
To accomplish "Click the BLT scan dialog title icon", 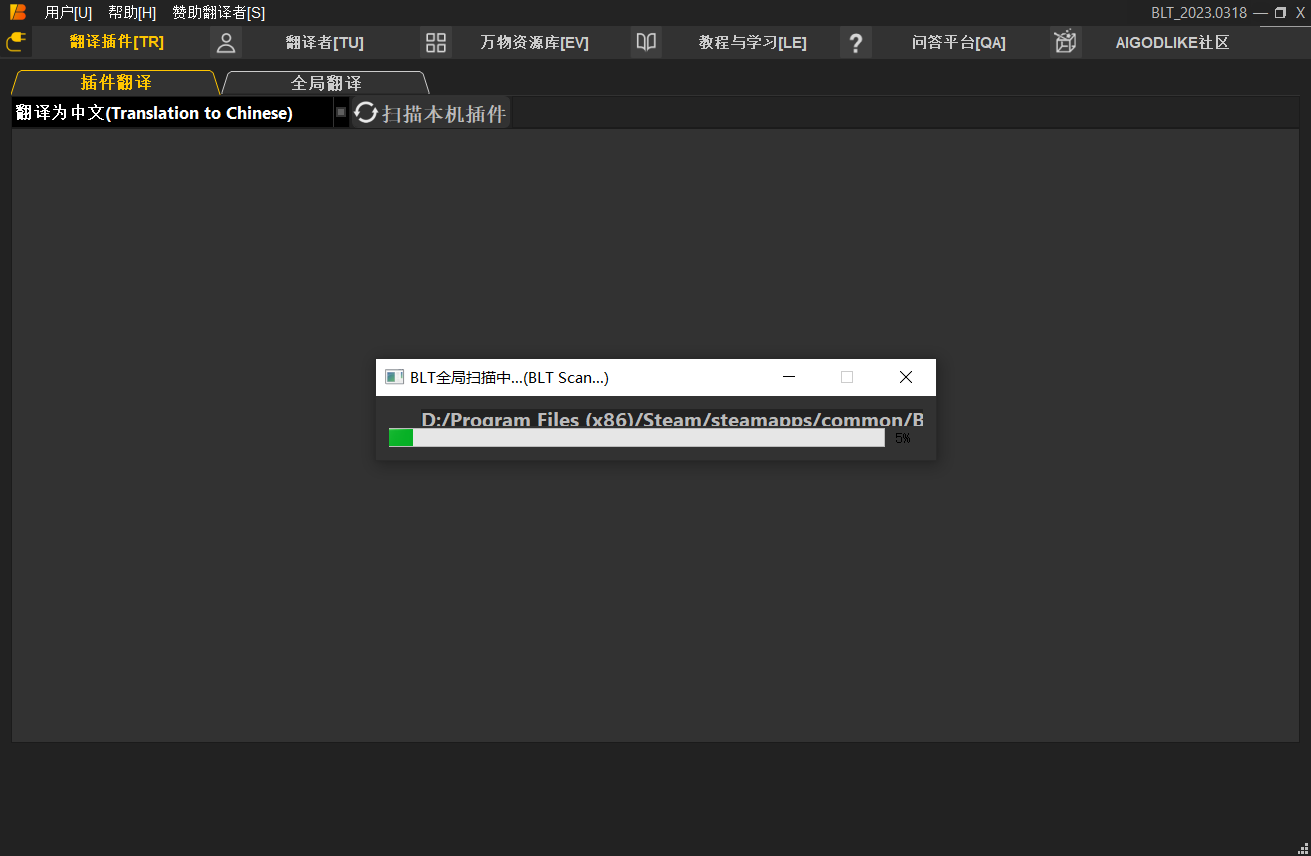I will tap(394, 377).
